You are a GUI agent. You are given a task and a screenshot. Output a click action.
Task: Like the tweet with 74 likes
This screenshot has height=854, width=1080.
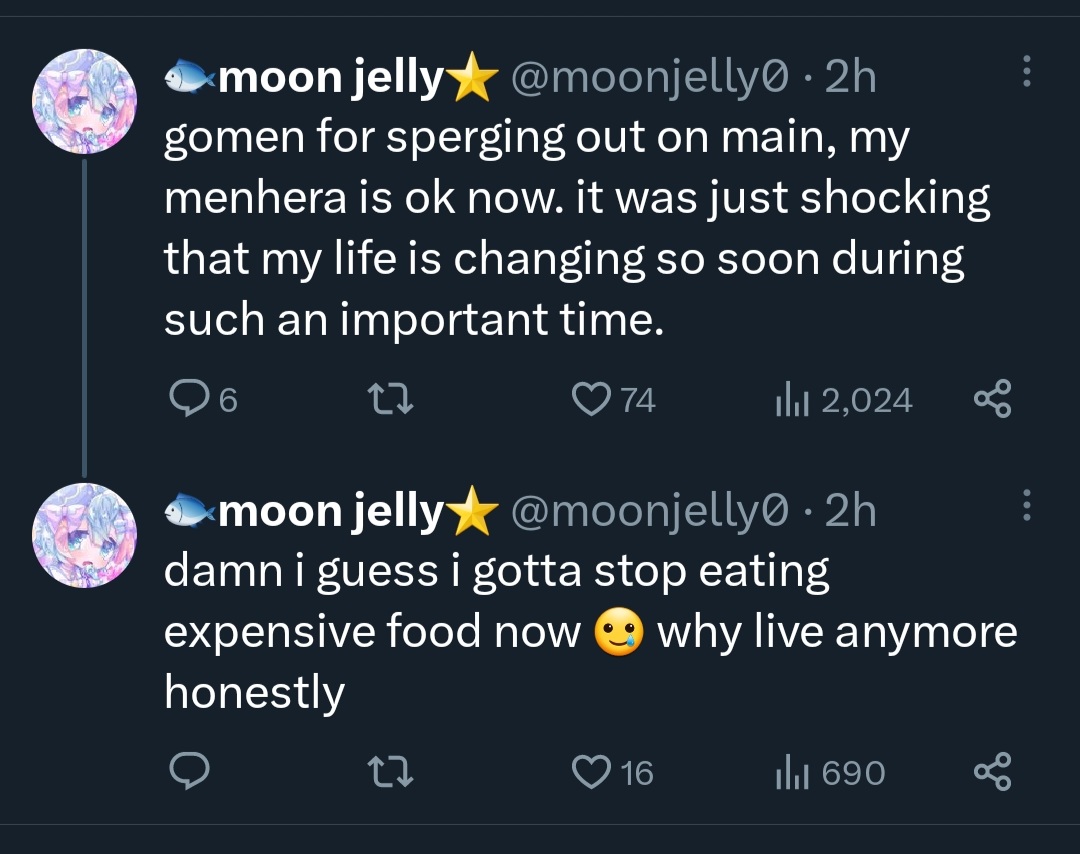(614, 399)
